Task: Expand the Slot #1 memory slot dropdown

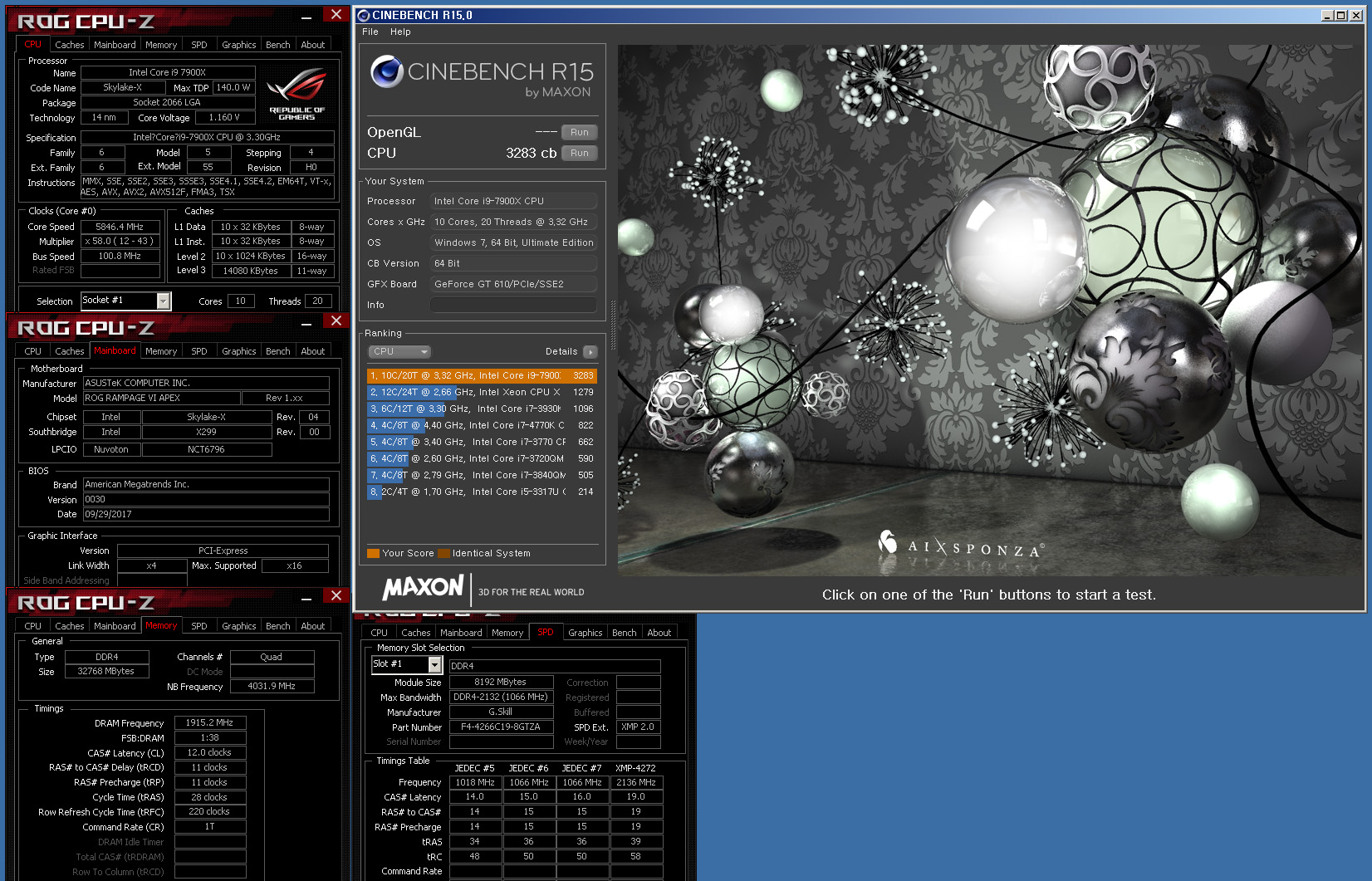Action: tap(434, 664)
